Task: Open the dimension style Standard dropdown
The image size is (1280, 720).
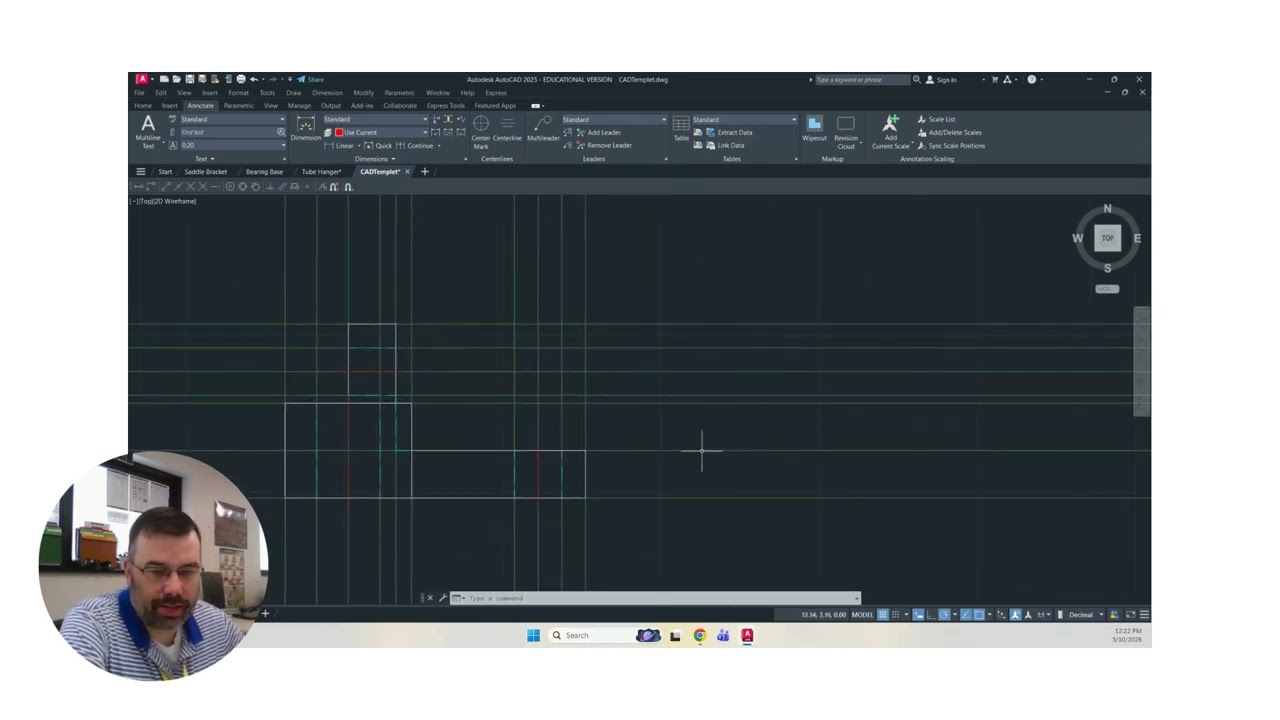Action: (x=375, y=119)
